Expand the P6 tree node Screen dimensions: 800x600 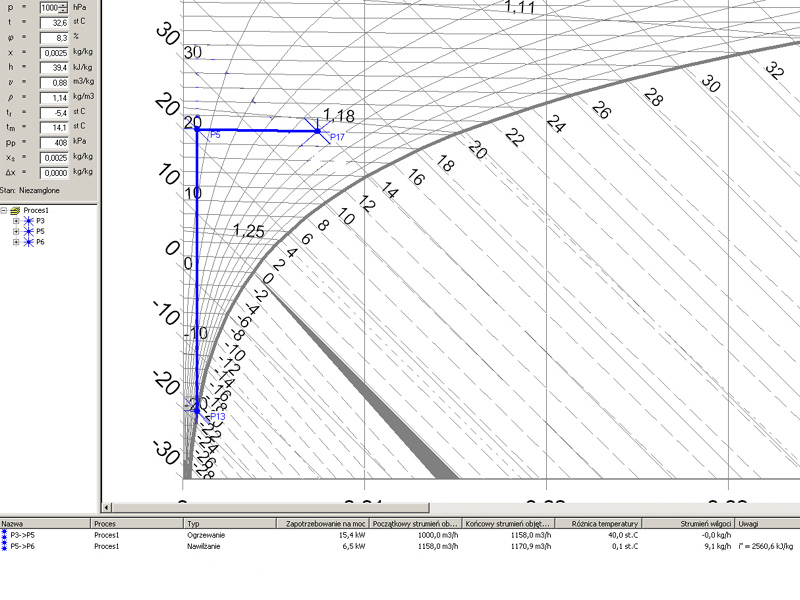pyautogui.click(x=16, y=242)
